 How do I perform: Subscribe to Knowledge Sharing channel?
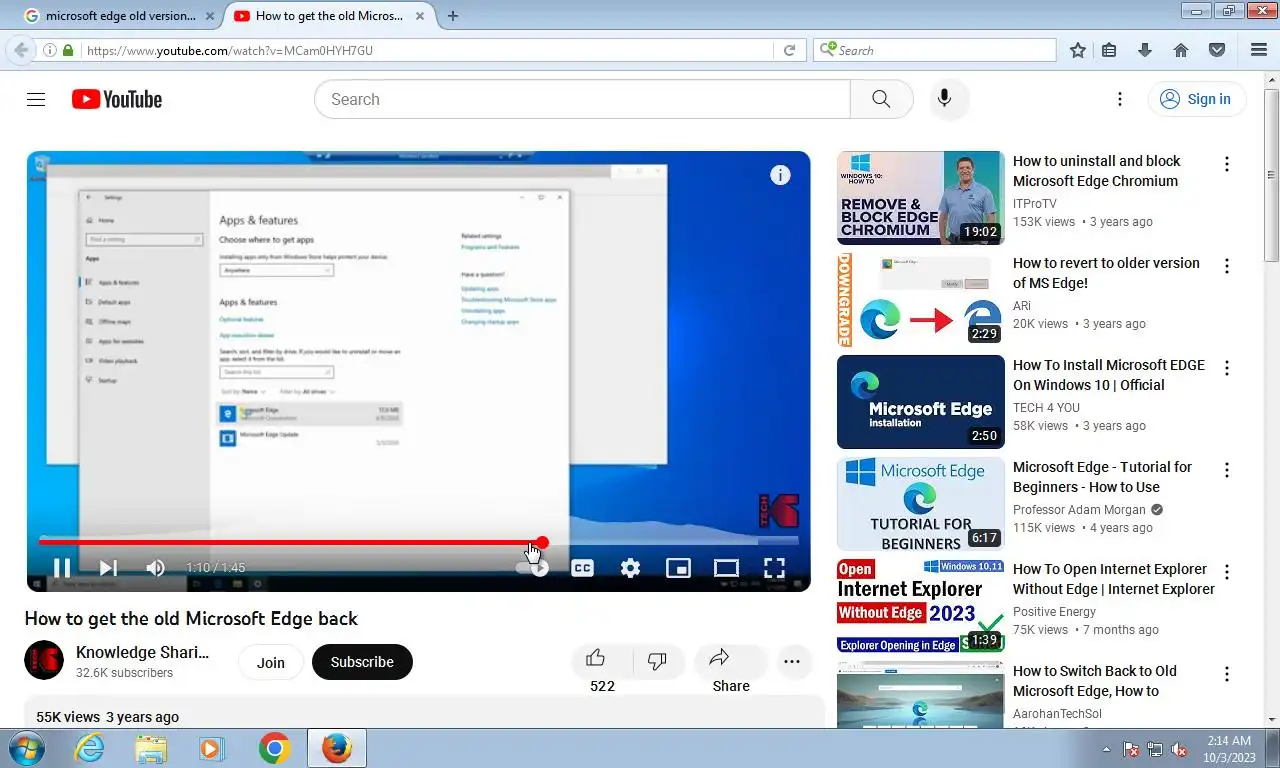(x=362, y=662)
